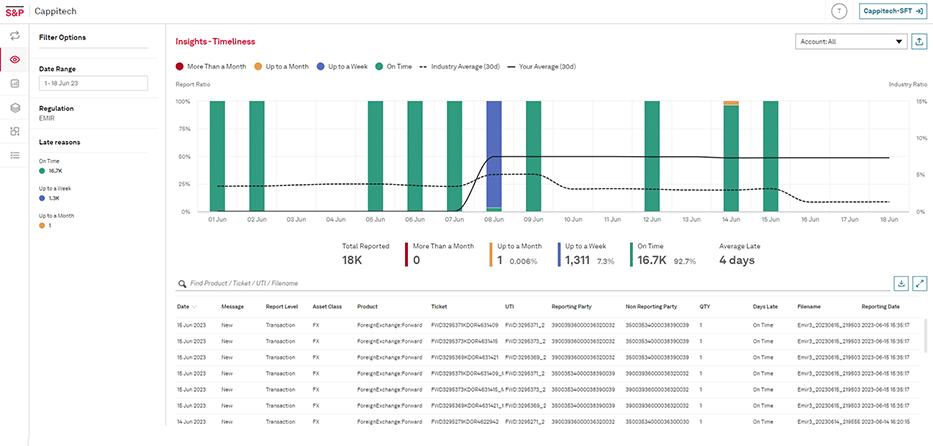Sort by the Date column arrow
Viewport: 933px width, 446px height.
pyautogui.click(x=195, y=307)
